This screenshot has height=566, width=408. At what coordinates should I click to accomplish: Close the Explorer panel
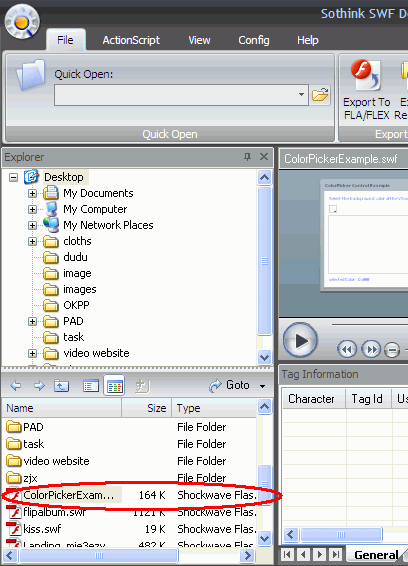(x=264, y=157)
